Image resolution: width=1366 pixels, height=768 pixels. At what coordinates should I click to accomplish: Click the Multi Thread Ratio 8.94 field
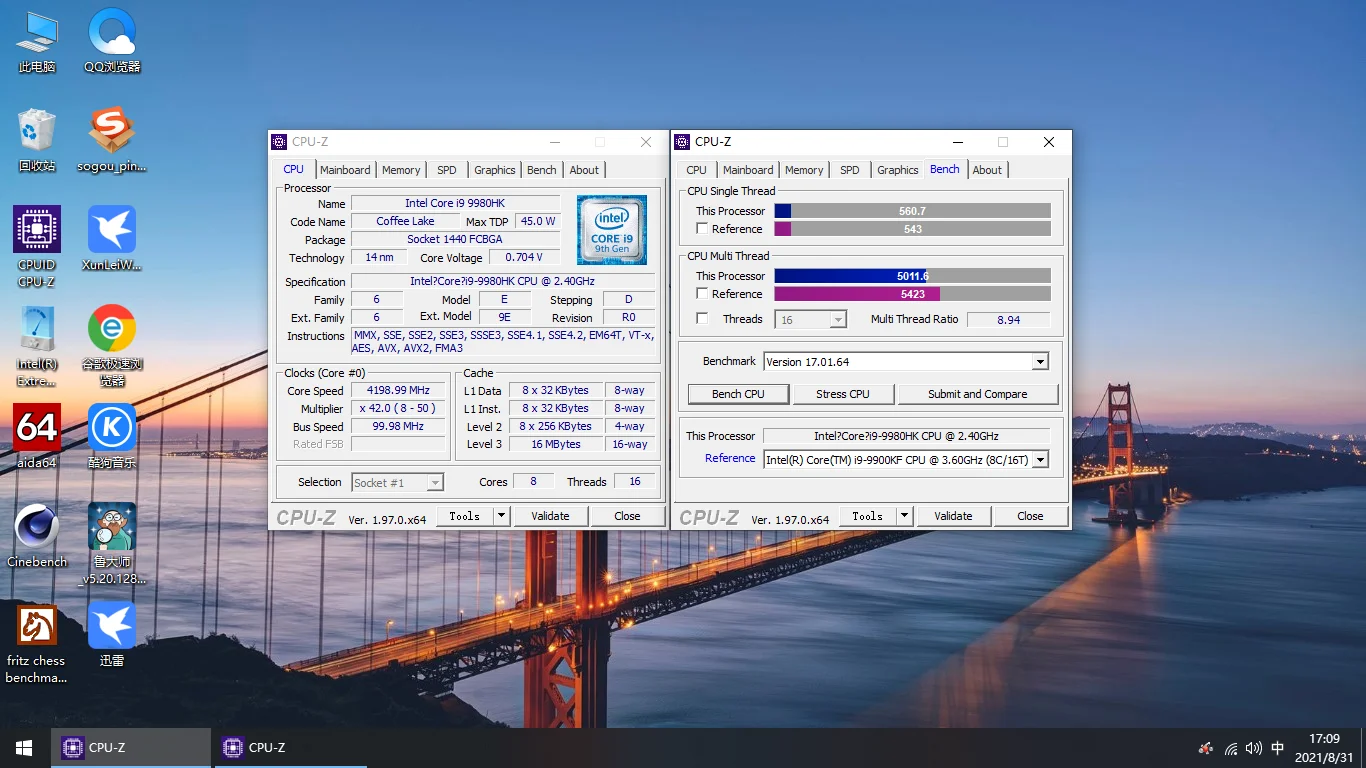(x=1009, y=319)
